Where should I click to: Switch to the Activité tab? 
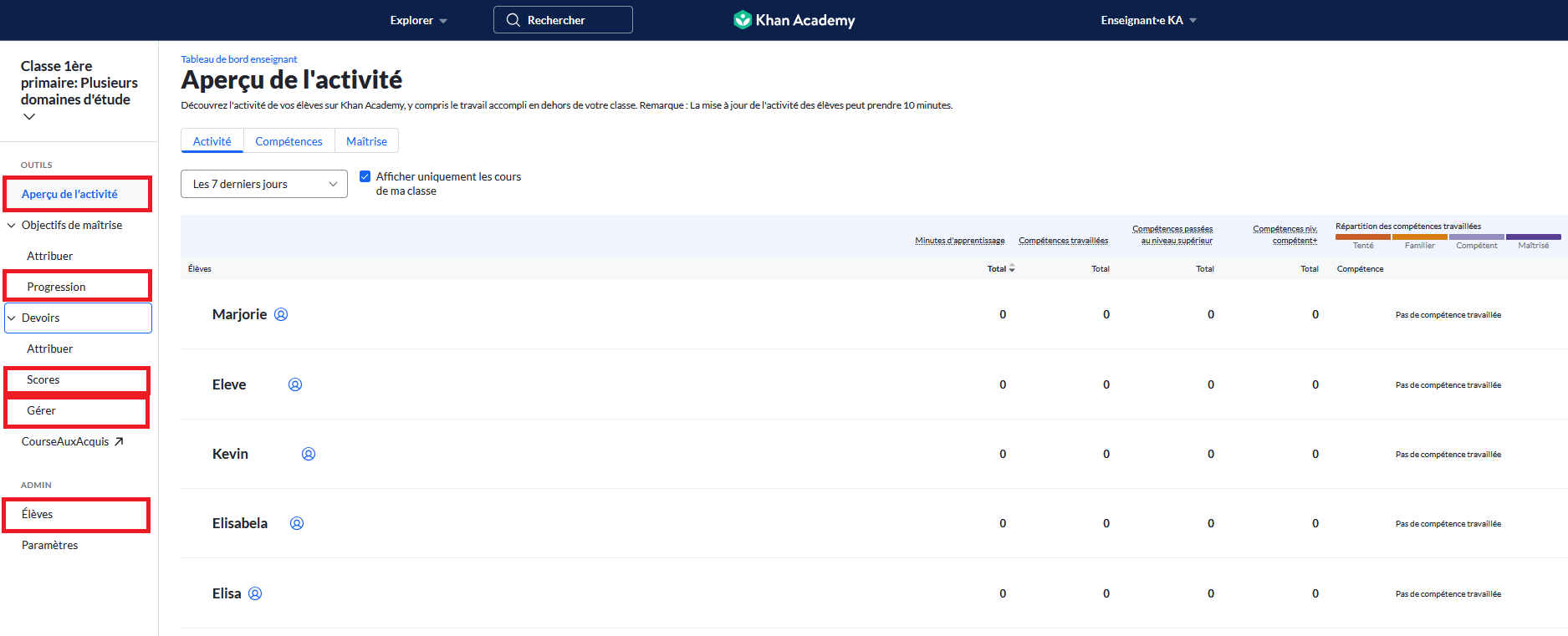212,141
